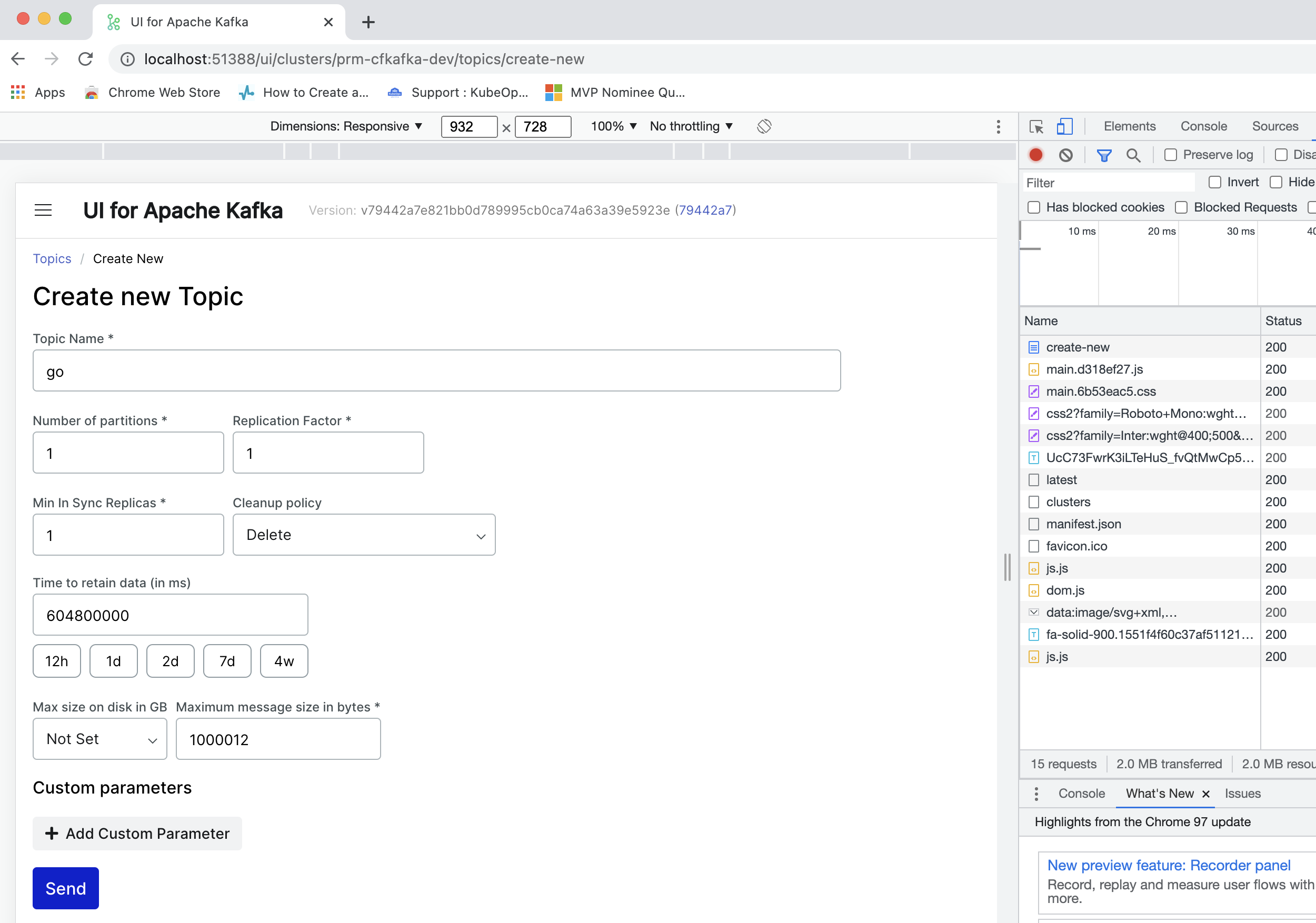The height and width of the screenshot is (923, 1316).
Task: Click the DevTools record network log button
Action: pyautogui.click(x=1036, y=155)
